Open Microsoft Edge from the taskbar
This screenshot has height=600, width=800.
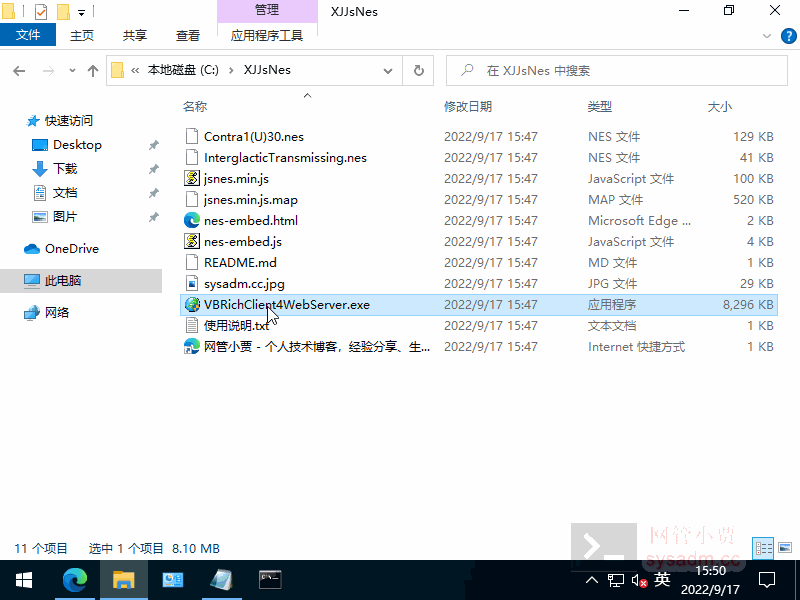click(74, 580)
